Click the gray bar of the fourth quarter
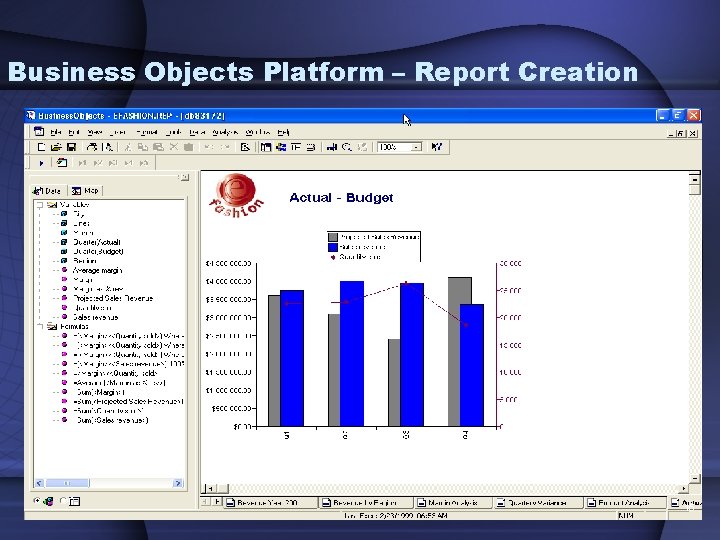Screen dimensions: 720x540 click(460, 291)
